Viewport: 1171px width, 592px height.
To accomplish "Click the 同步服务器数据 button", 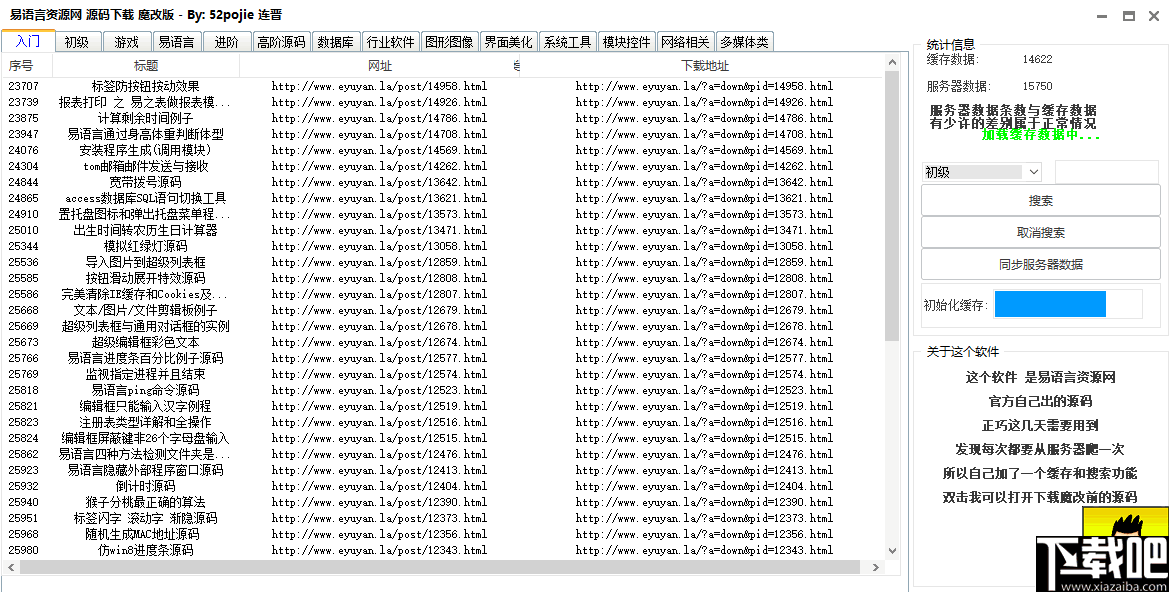I will pos(1040,264).
